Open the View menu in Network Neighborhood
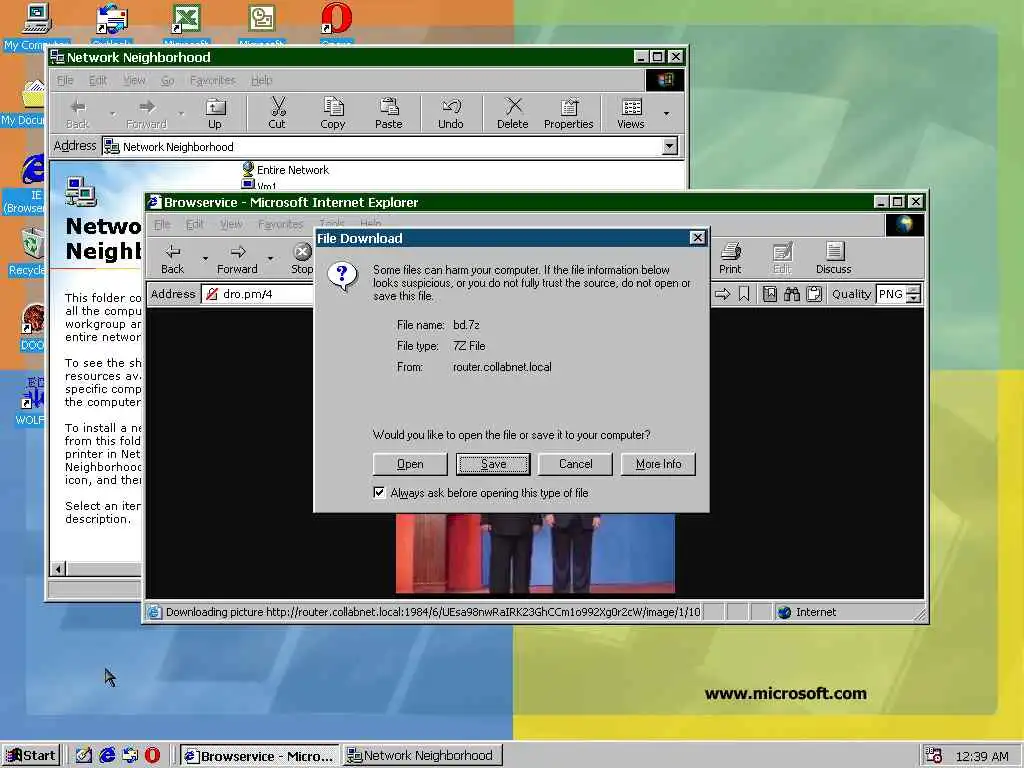This screenshot has height=768, width=1024. 134,80
